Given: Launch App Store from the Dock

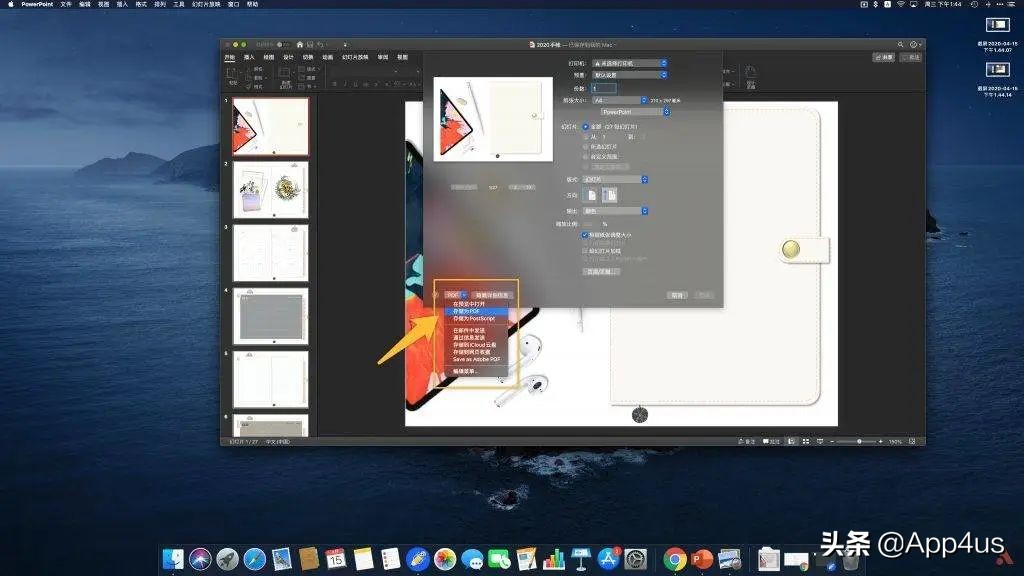Looking at the screenshot, I should click(x=609, y=559).
